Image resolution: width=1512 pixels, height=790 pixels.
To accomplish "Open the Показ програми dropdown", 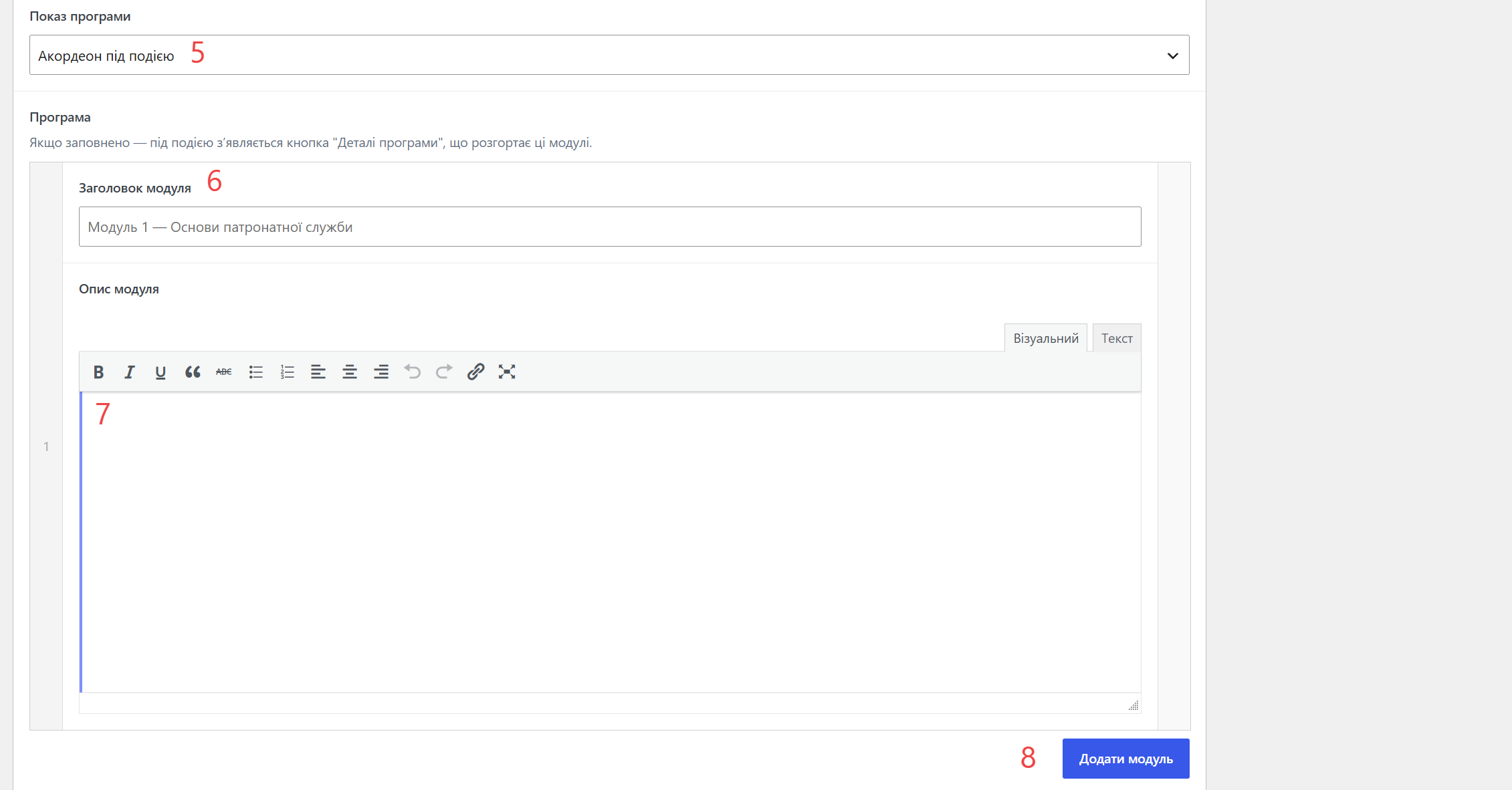I will [x=609, y=55].
